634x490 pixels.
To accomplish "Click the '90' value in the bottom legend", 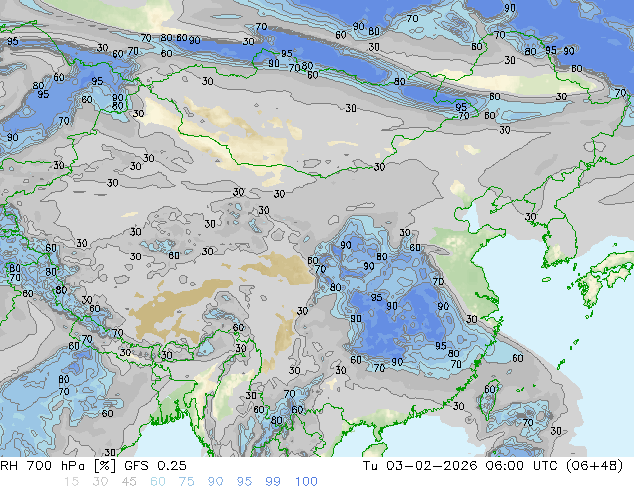I will click(x=215, y=482).
